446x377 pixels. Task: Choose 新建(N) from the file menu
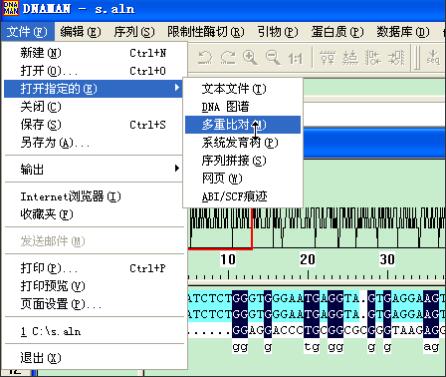tap(93, 53)
